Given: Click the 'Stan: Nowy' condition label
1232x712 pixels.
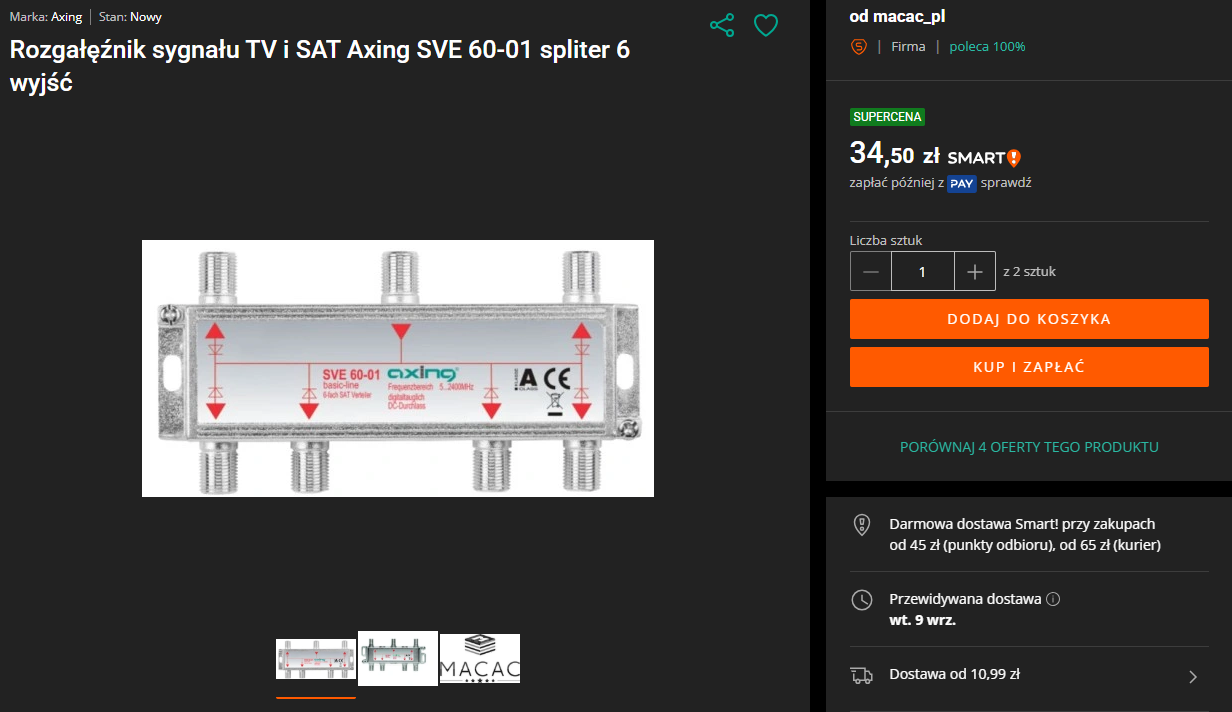Looking at the screenshot, I should pyautogui.click(x=130, y=17).
